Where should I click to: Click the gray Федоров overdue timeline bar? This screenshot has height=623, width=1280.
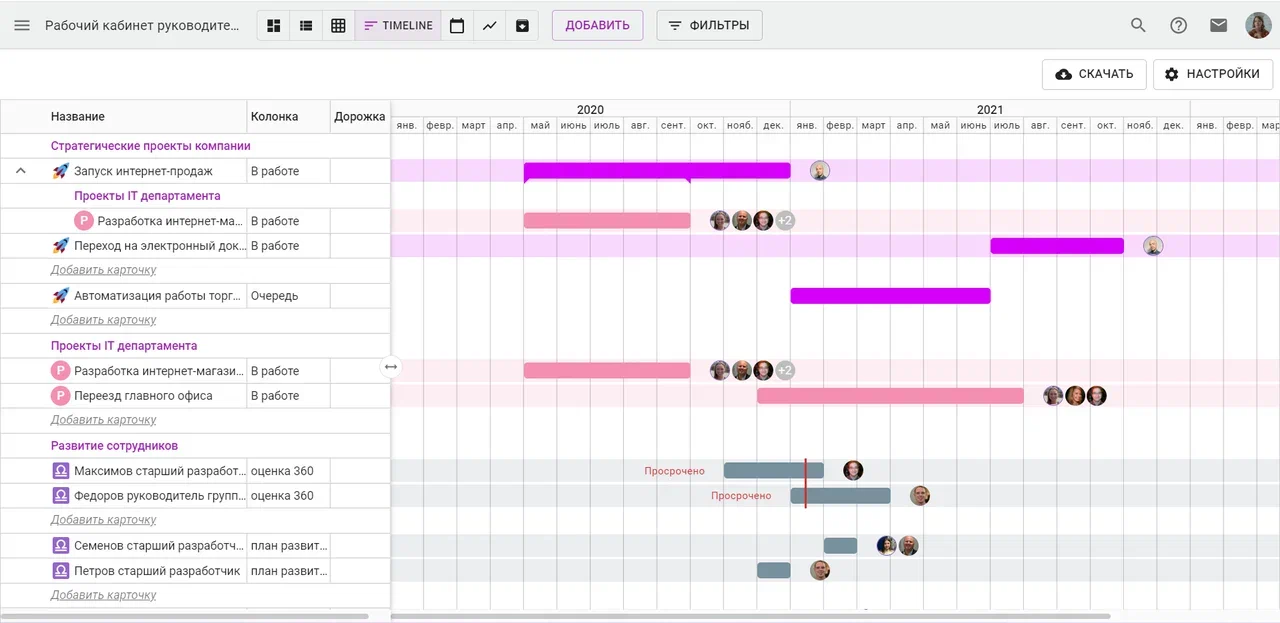pos(840,496)
